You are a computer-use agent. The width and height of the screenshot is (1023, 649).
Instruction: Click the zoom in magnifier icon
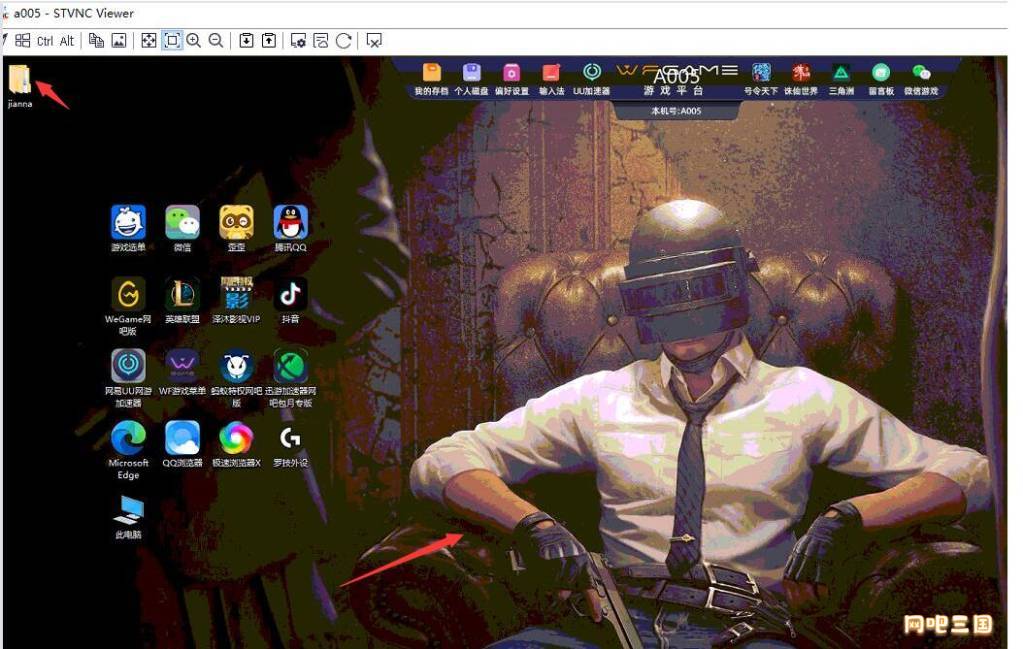tap(194, 40)
